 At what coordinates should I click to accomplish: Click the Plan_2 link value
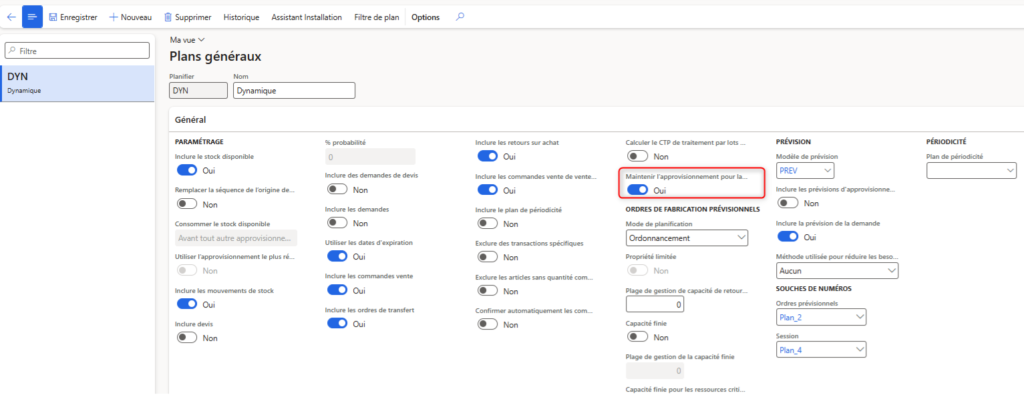coord(792,317)
